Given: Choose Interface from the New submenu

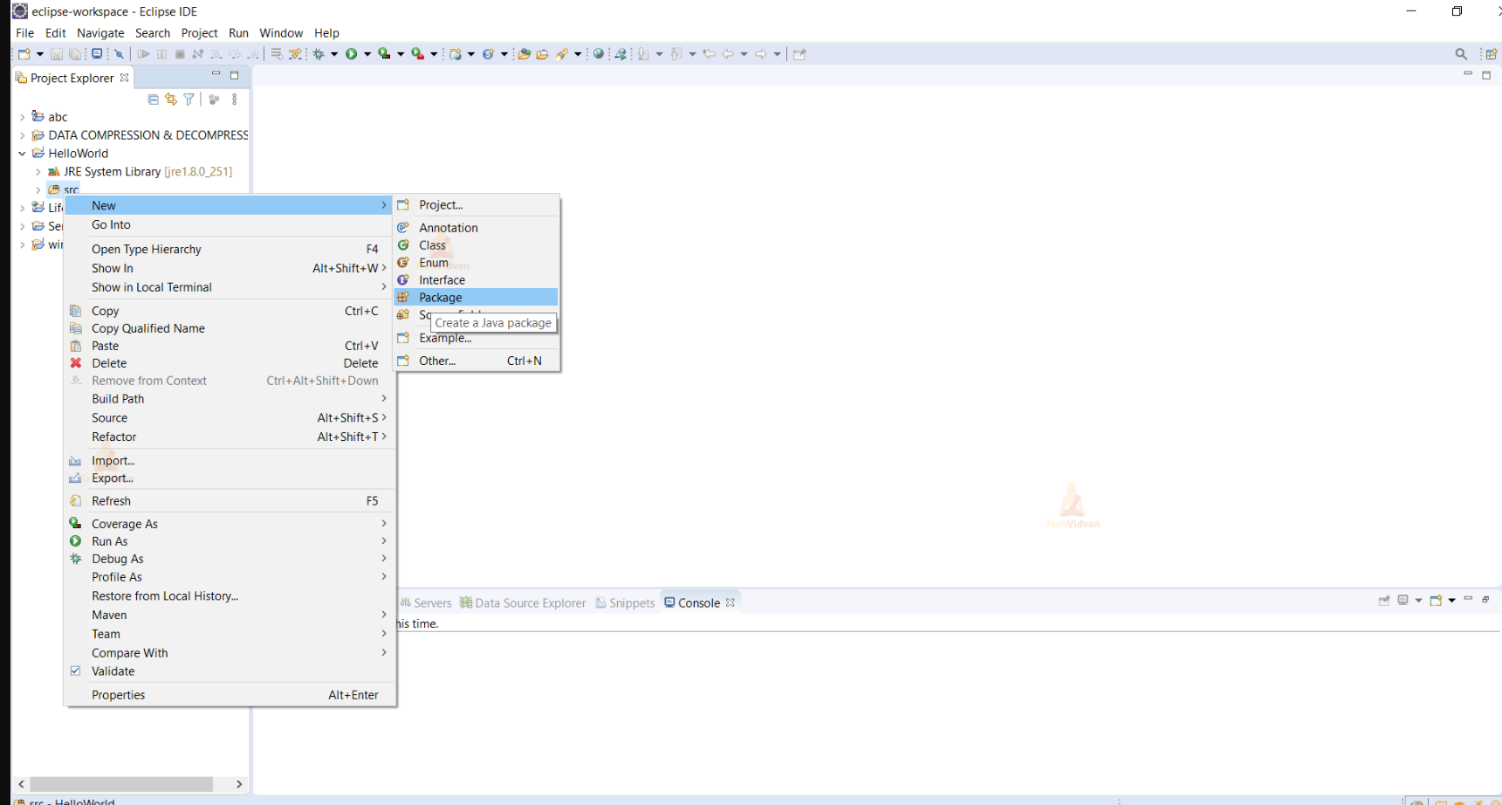Looking at the screenshot, I should 476,280.
